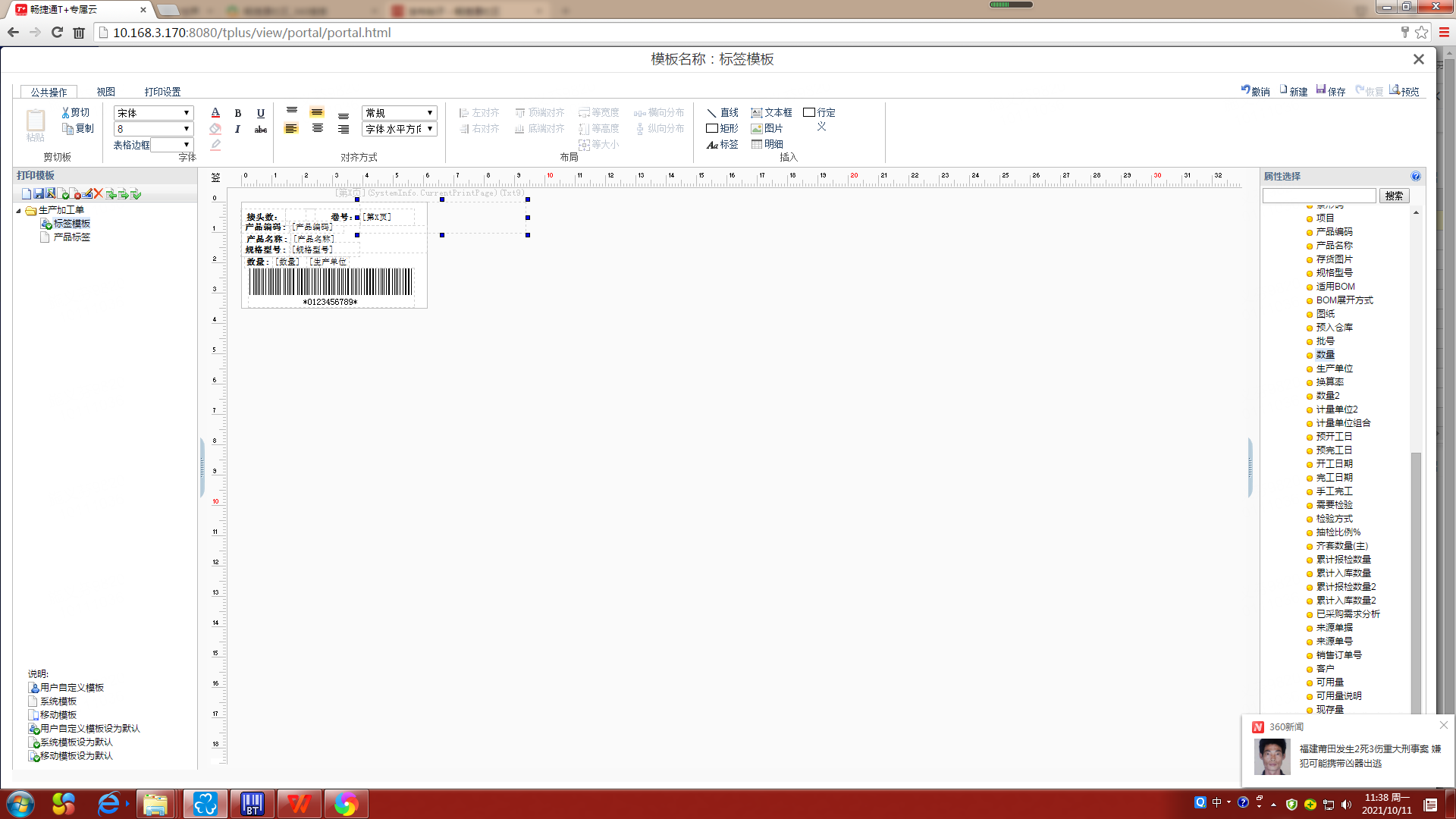Open the background fill color tool
This screenshot has height=819, width=1456.
[215, 129]
